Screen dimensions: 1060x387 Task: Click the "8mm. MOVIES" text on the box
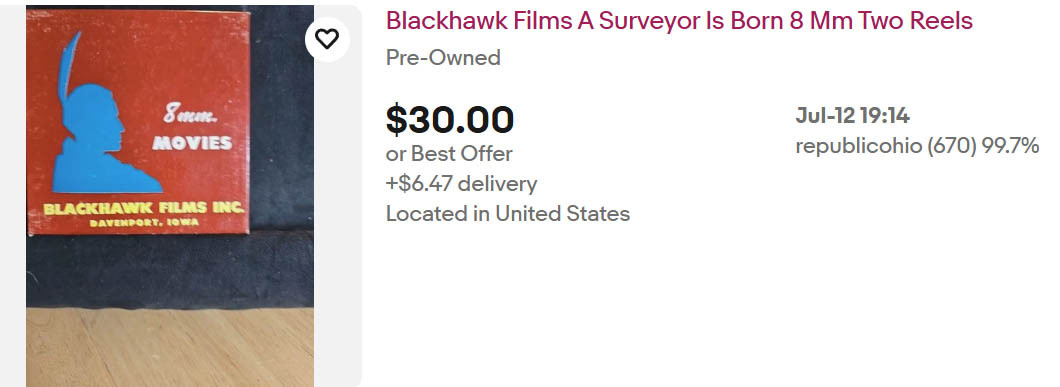[195, 130]
